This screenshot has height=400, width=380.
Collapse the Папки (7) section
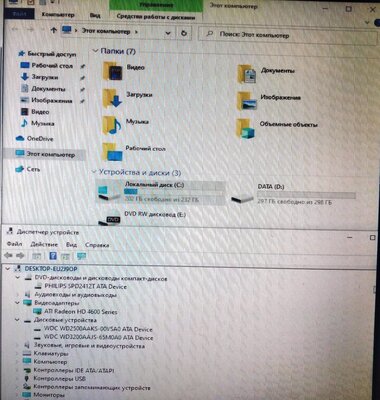tap(95, 51)
